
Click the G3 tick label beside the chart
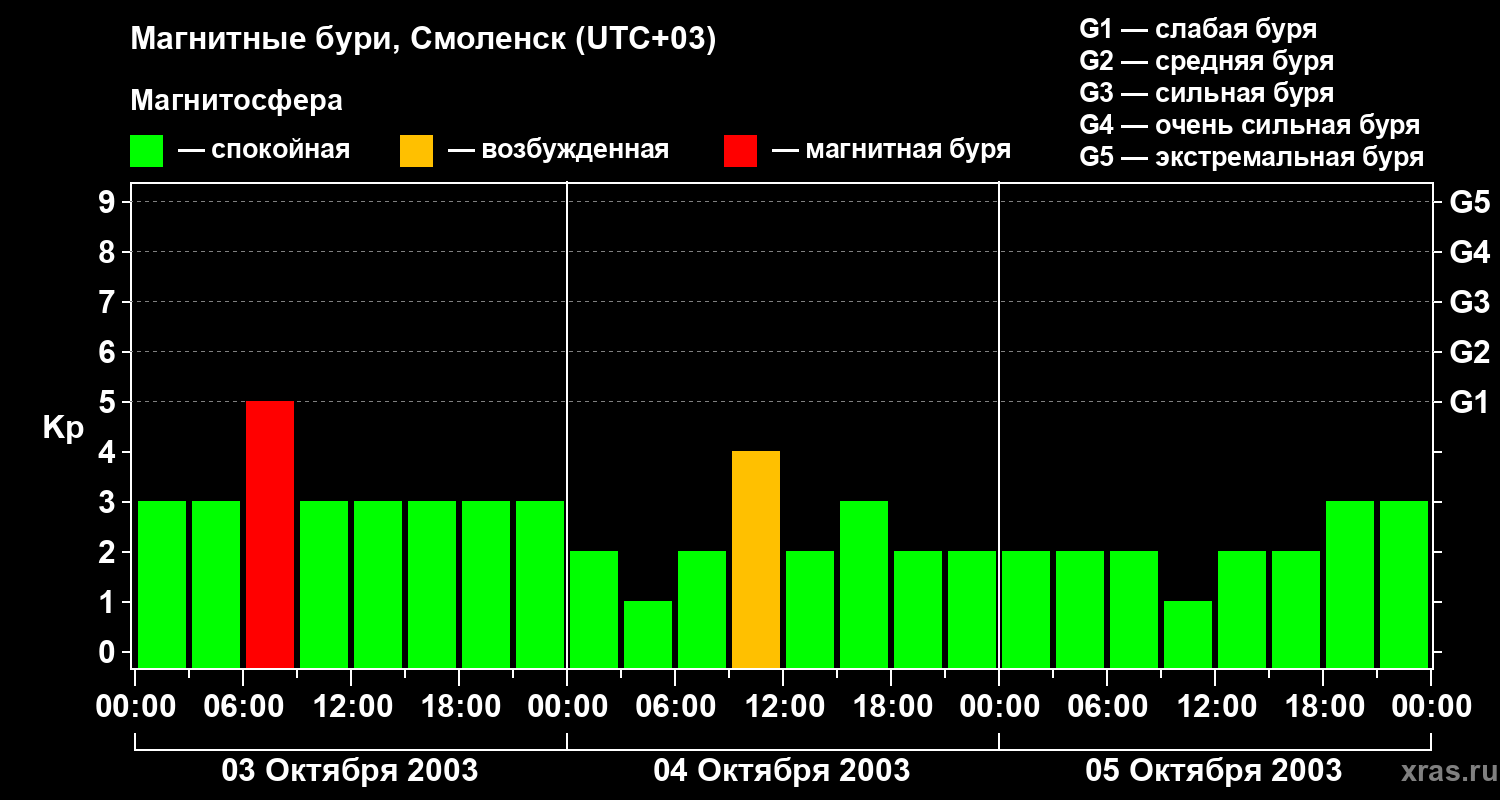tap(1469, 302)
